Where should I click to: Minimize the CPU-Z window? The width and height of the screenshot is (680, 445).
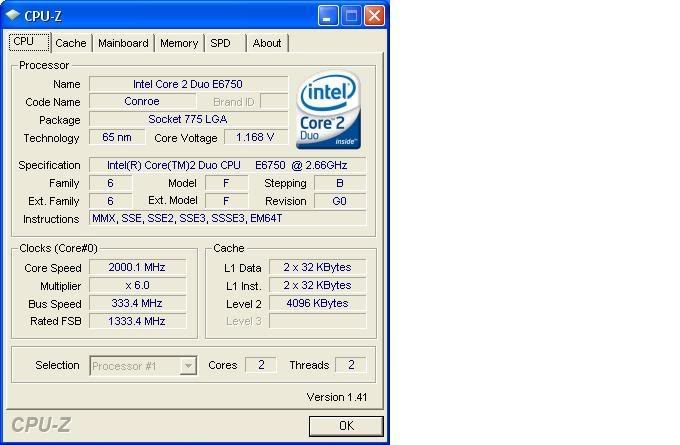tap(329, 15)
